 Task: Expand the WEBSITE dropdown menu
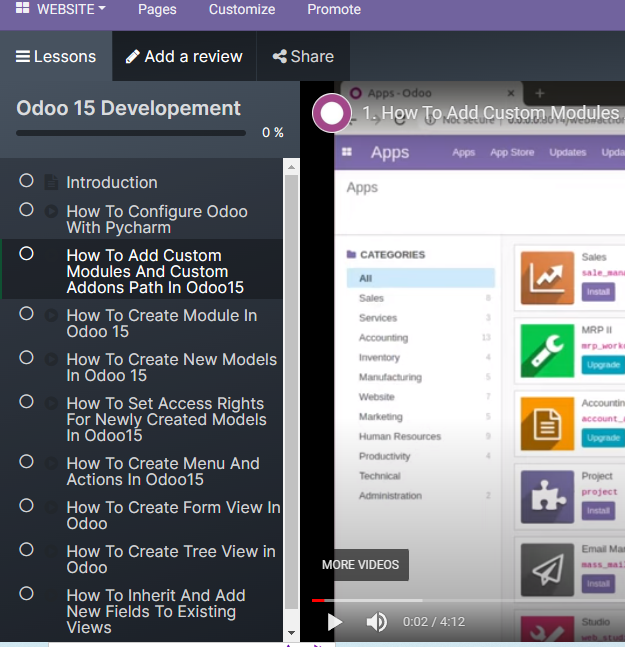(71, 9)
